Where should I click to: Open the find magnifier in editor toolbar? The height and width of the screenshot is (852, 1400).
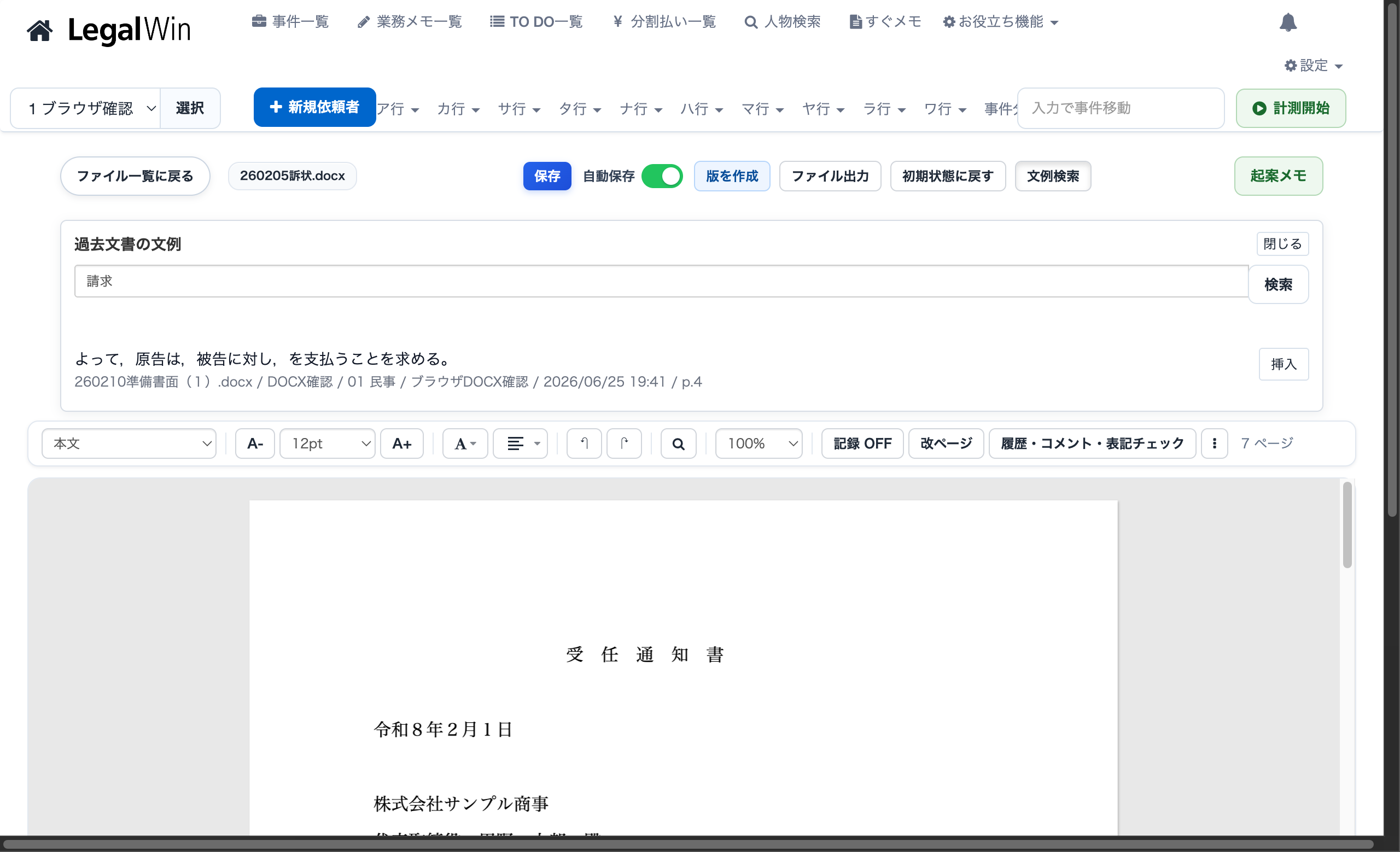[678, 443]
